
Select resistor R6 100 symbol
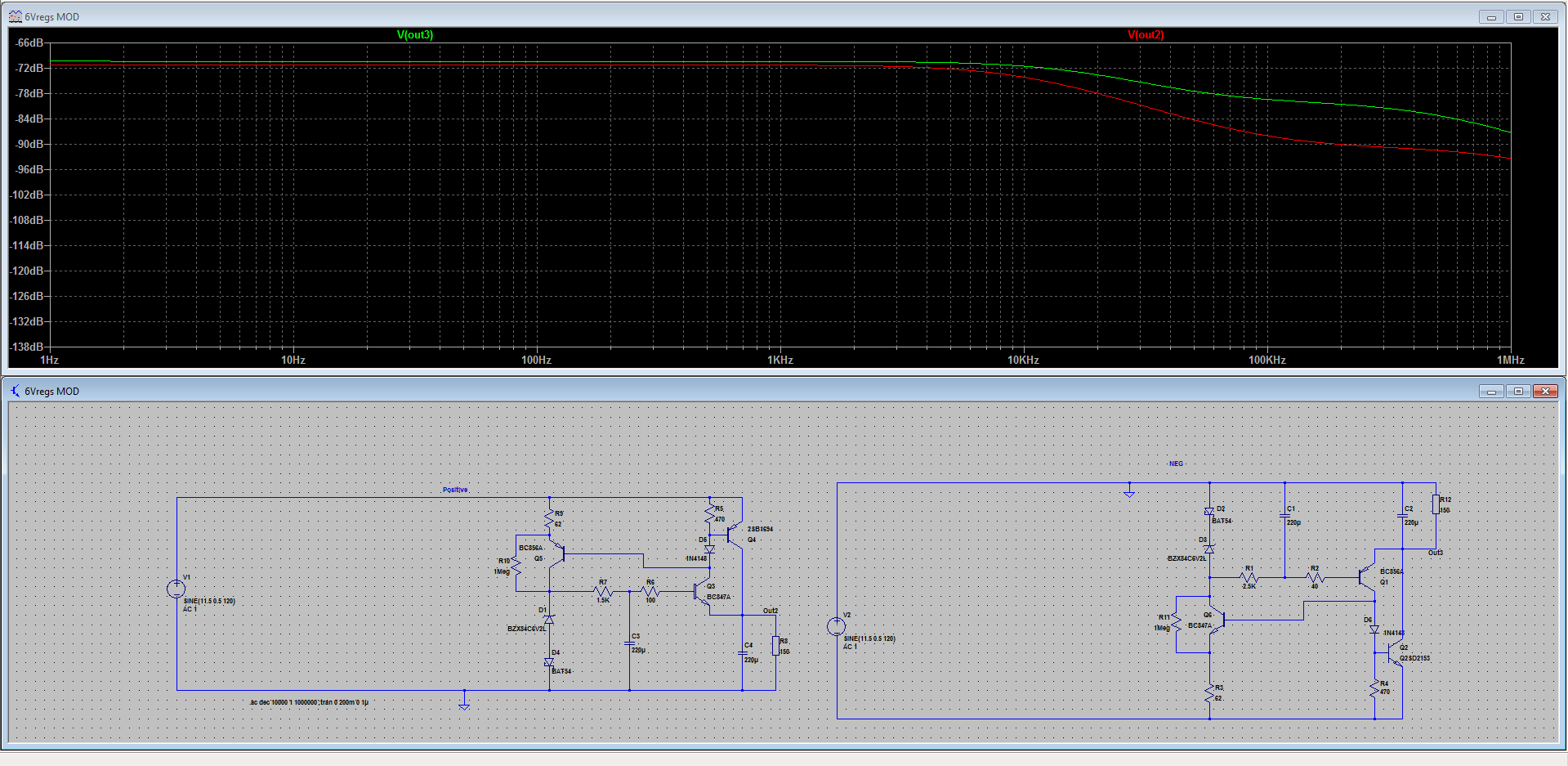tap(650, 590)
